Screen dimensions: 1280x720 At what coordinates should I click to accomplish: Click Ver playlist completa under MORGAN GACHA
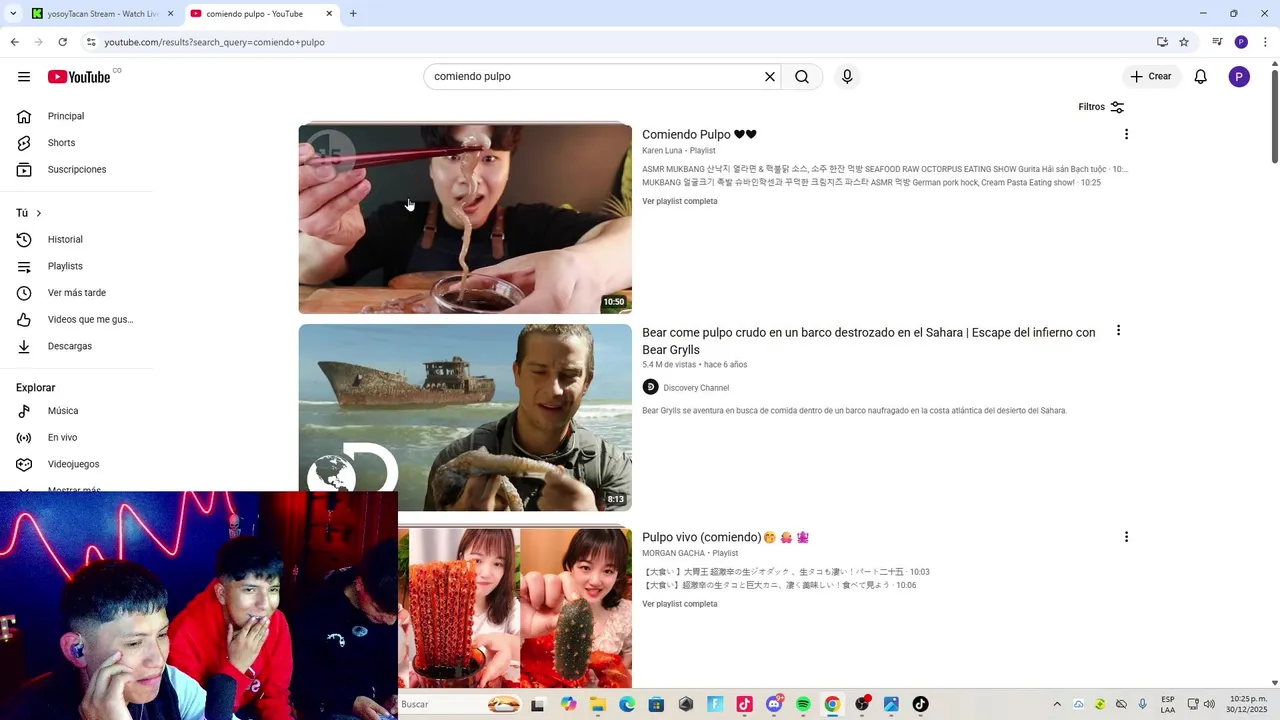(680, 605)
